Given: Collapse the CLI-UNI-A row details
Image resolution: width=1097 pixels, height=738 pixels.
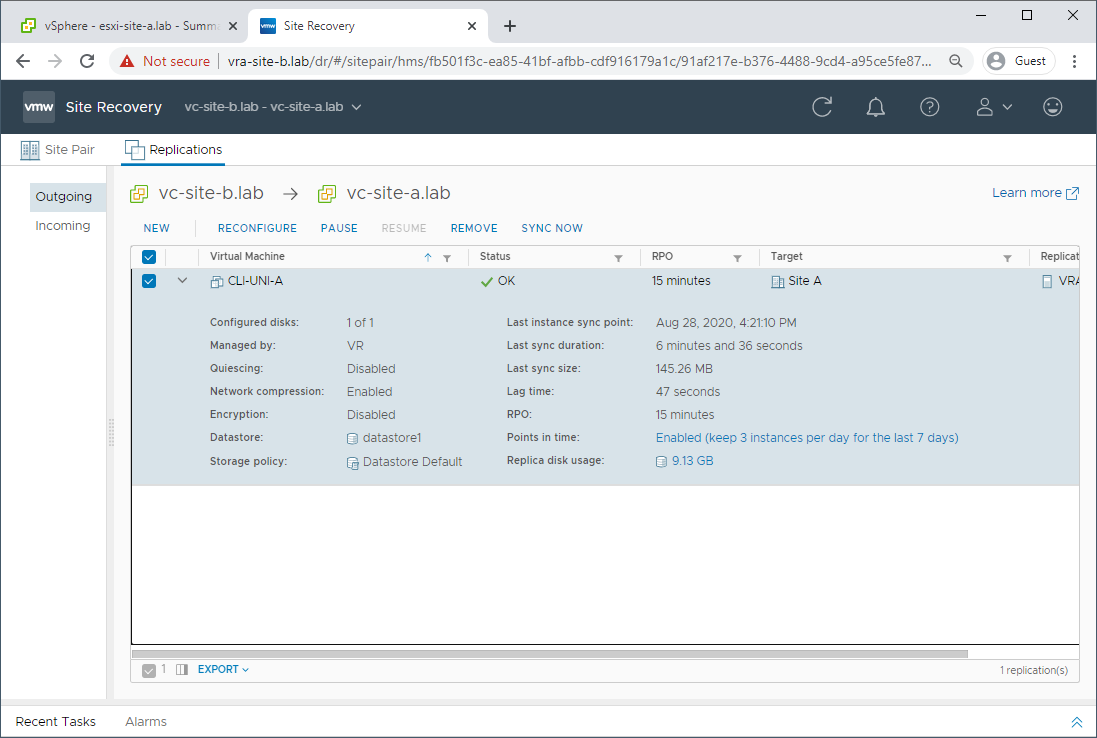Looking at the screenshot, I should (x=183, y=281).
